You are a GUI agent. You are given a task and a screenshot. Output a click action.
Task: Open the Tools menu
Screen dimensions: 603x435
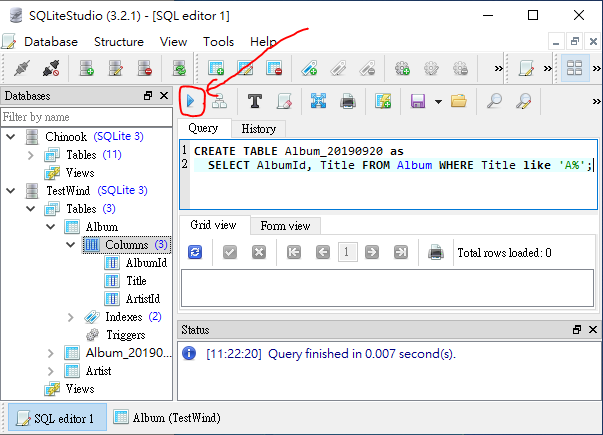[x=218, y=42]
